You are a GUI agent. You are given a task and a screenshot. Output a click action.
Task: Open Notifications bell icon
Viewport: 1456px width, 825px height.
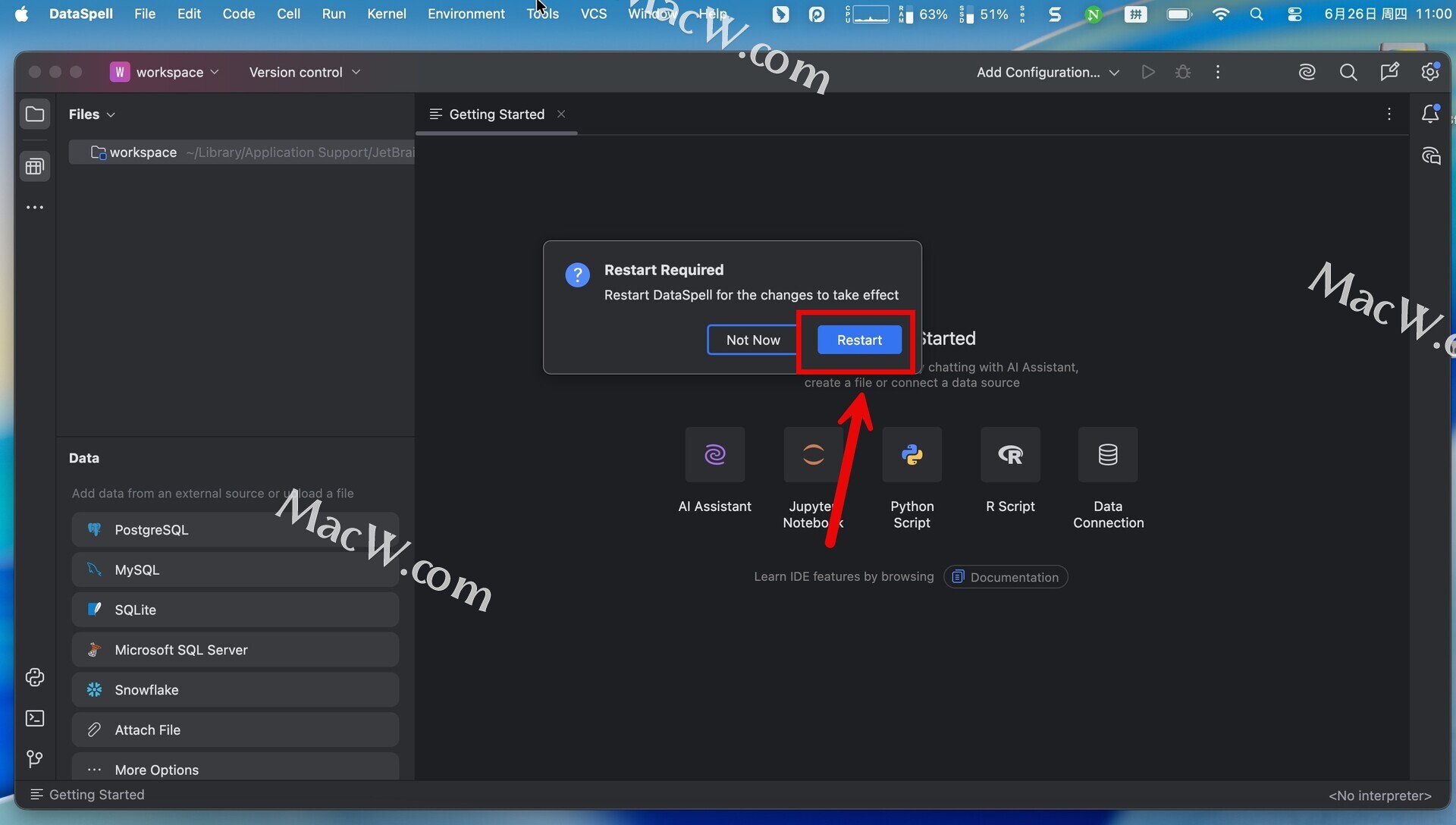click(x=1430, y=114)
